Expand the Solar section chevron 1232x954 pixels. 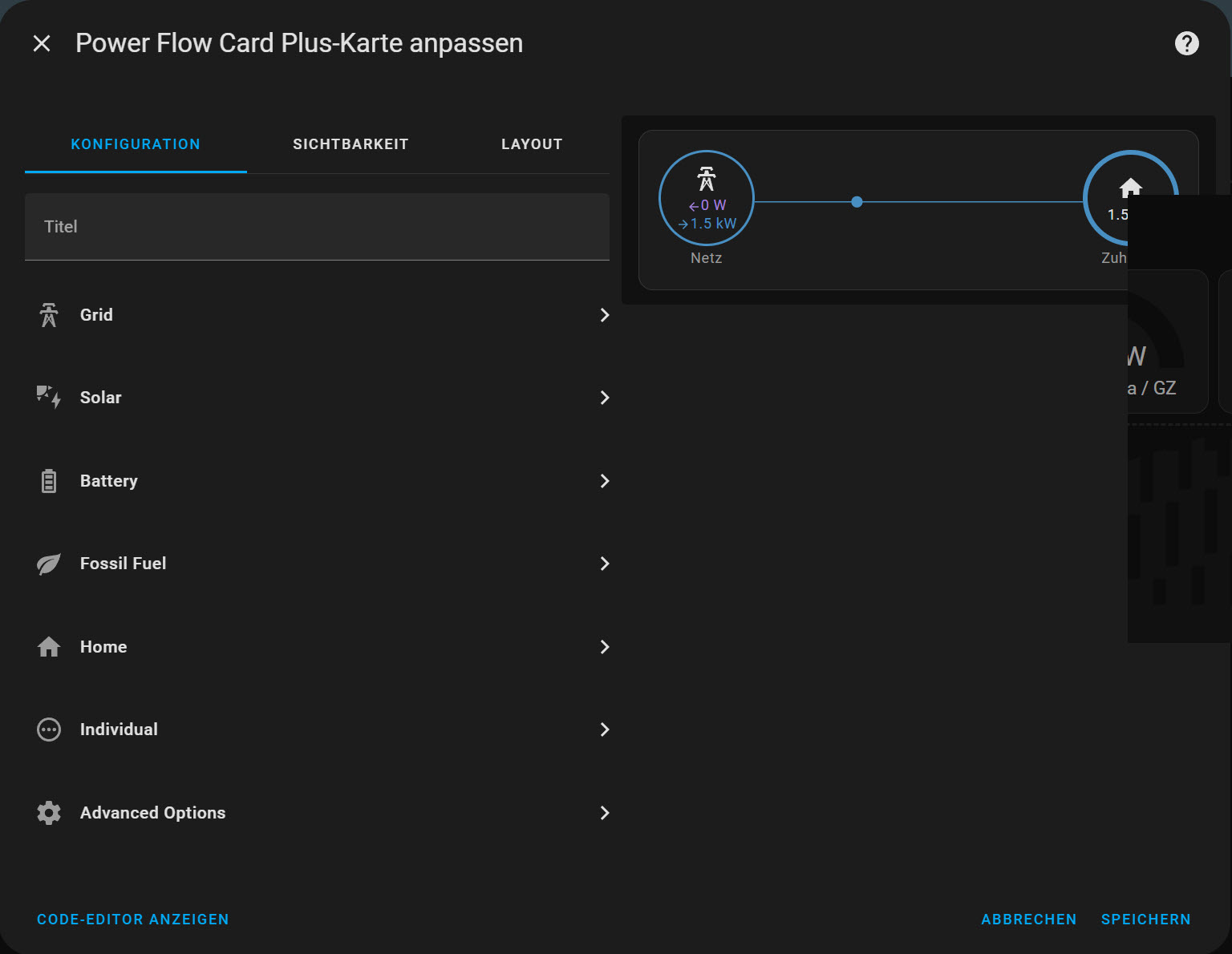pos(605,398)
